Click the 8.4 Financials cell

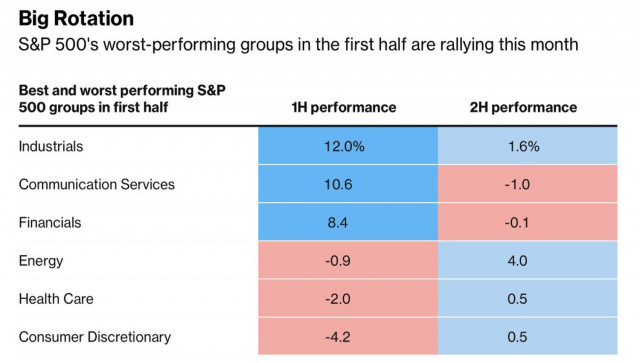tap(348, 222)
